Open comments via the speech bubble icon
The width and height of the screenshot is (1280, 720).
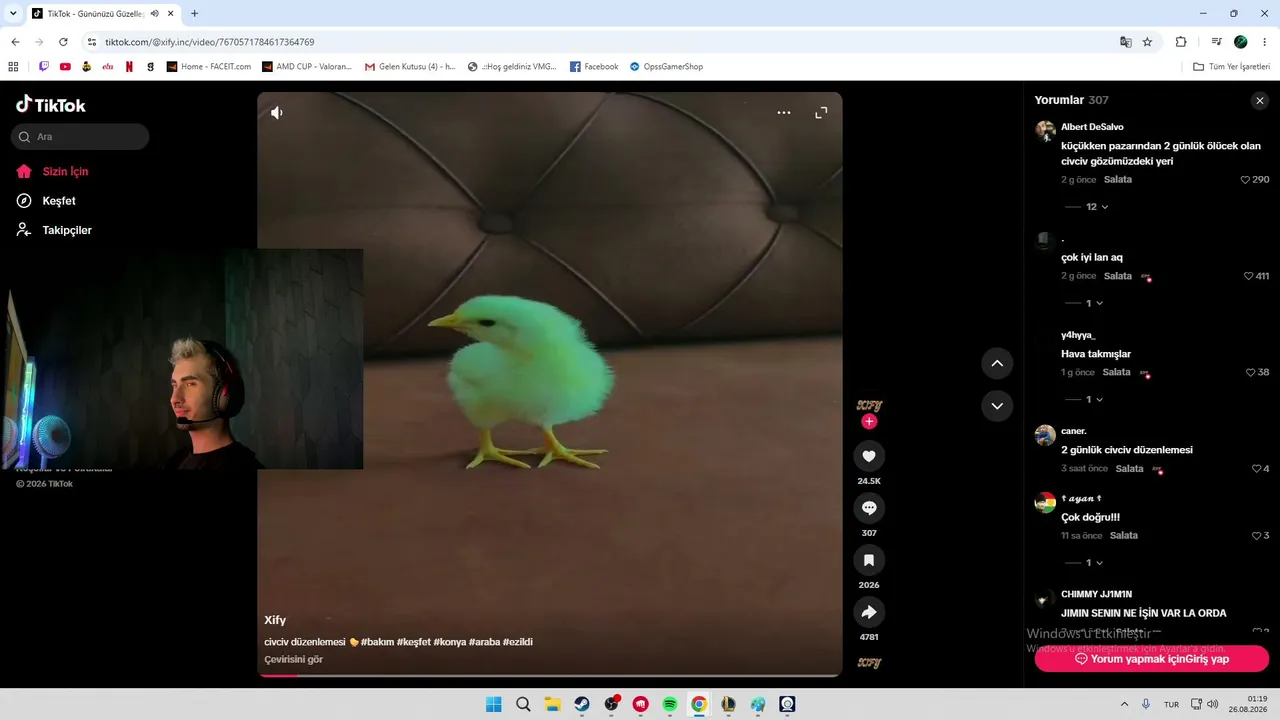[x=869, y=508]
